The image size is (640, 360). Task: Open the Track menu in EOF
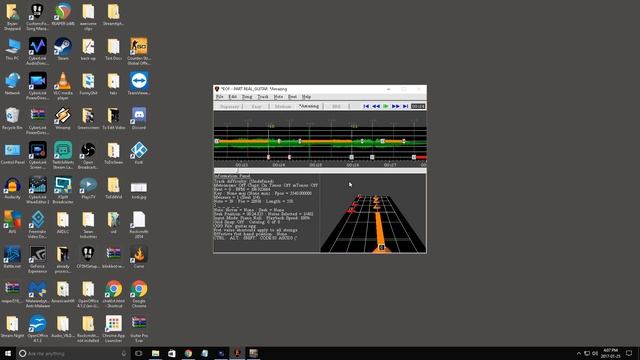point(263,97)
